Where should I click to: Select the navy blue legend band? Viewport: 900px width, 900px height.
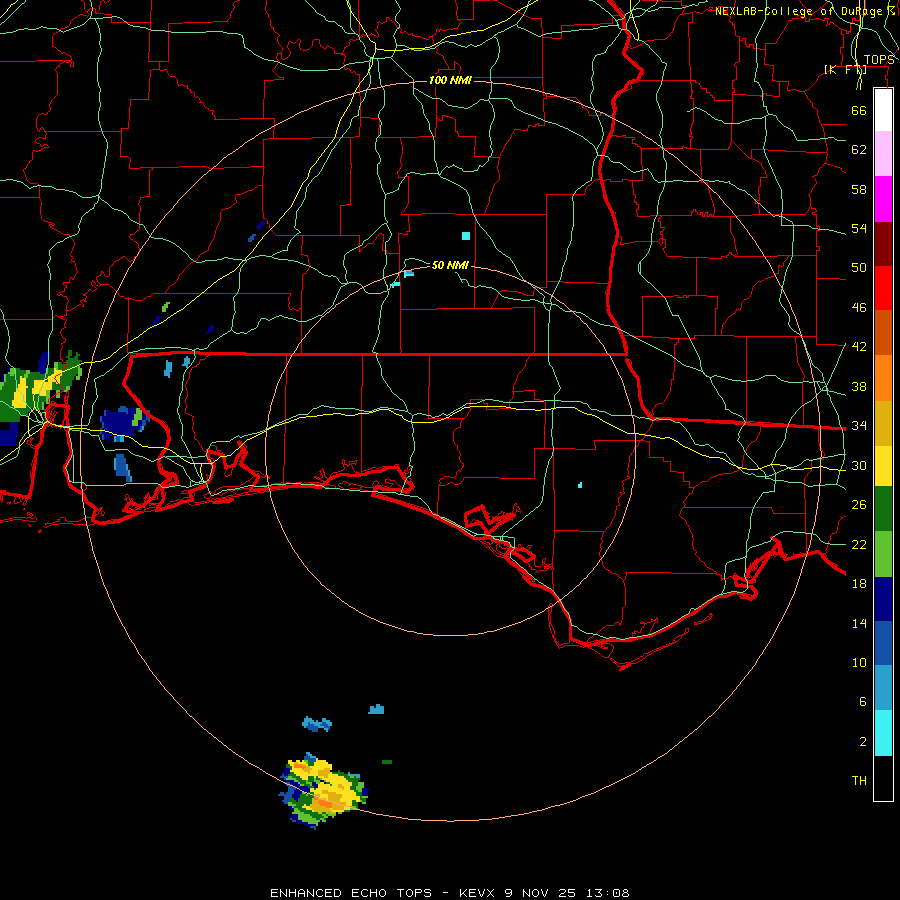tap(883, 599)
